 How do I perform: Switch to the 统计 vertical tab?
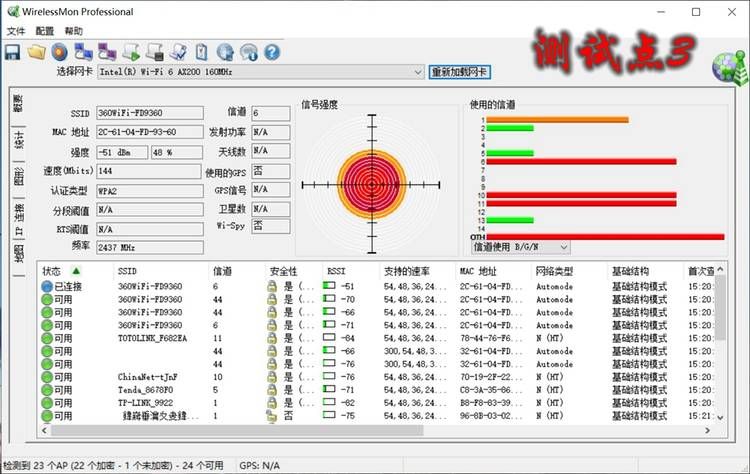(x=18, y=140)
